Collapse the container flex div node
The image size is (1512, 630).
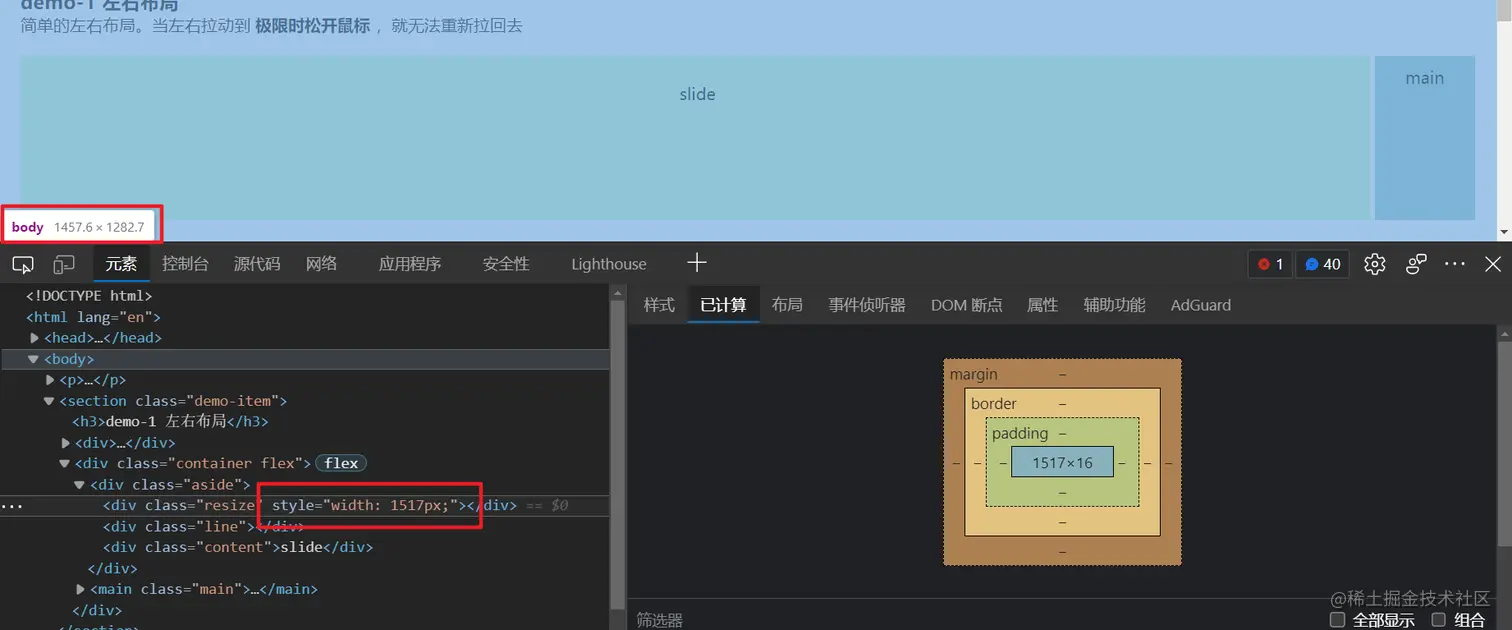65,464
